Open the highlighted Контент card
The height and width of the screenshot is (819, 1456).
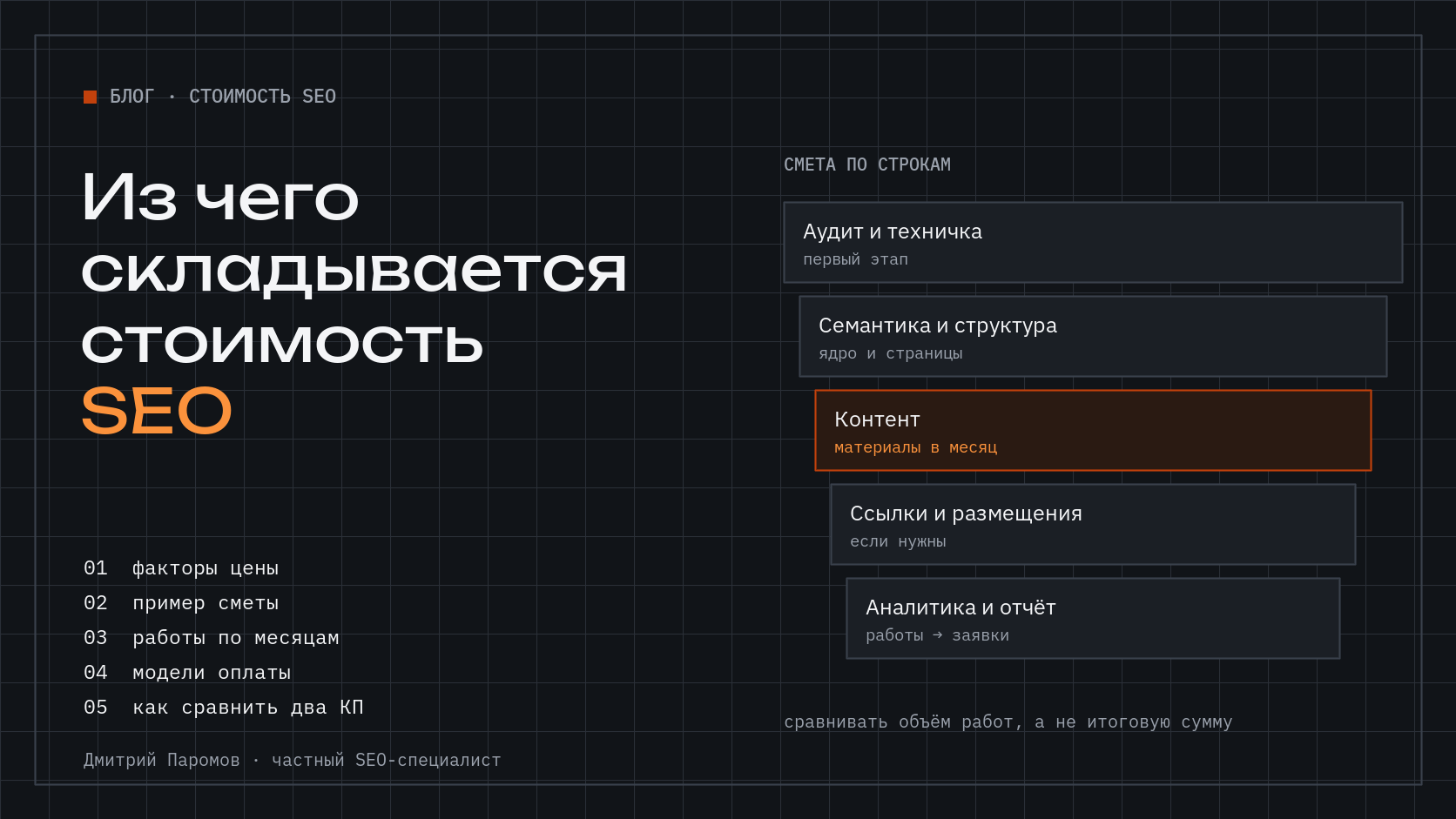[1093, 431]
